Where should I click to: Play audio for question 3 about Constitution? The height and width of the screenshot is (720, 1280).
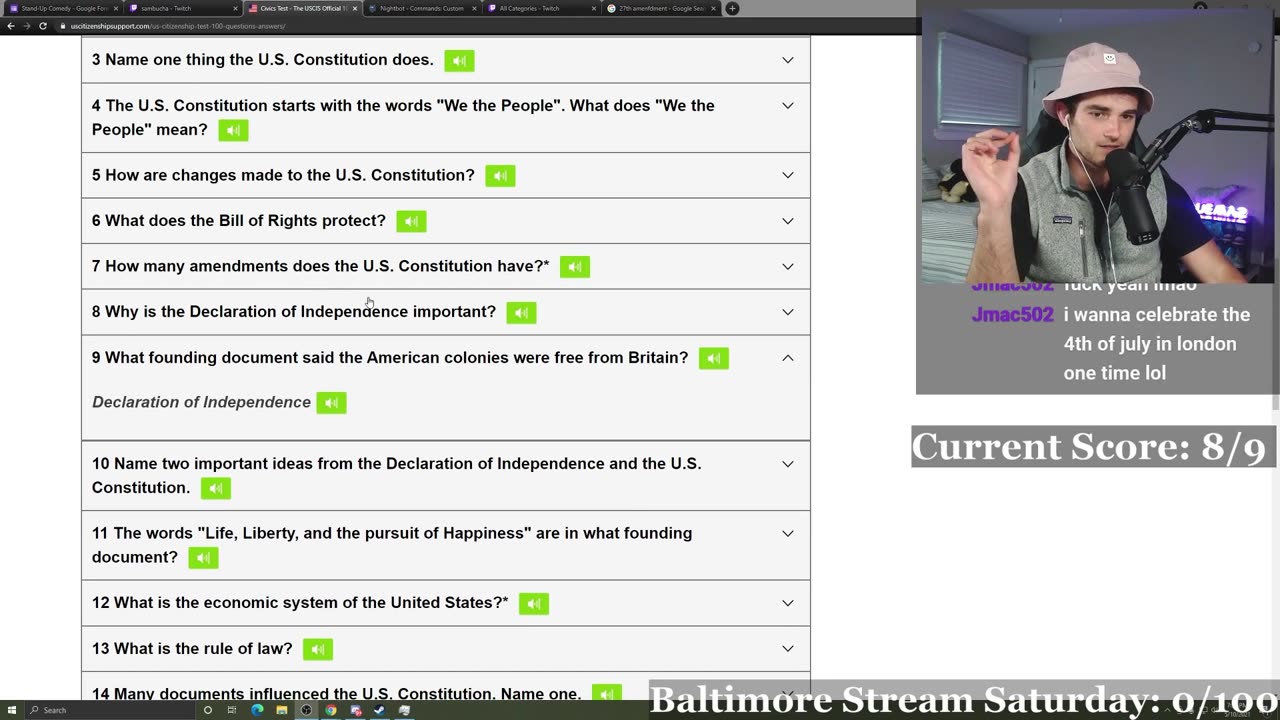459,60
